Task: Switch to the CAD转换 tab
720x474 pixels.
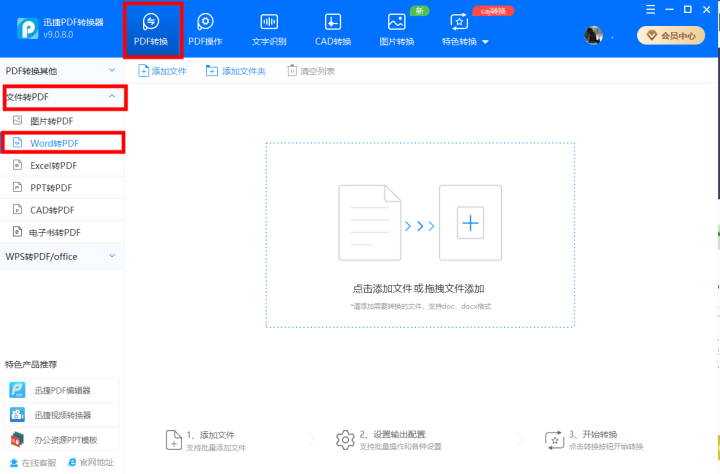Action: coord(333,29)
